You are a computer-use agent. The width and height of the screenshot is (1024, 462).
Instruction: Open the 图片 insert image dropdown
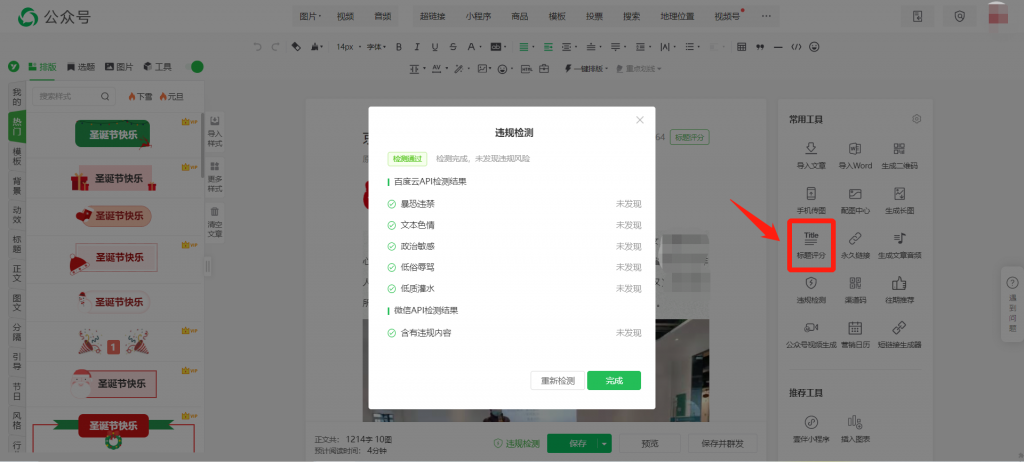[310, 16]
